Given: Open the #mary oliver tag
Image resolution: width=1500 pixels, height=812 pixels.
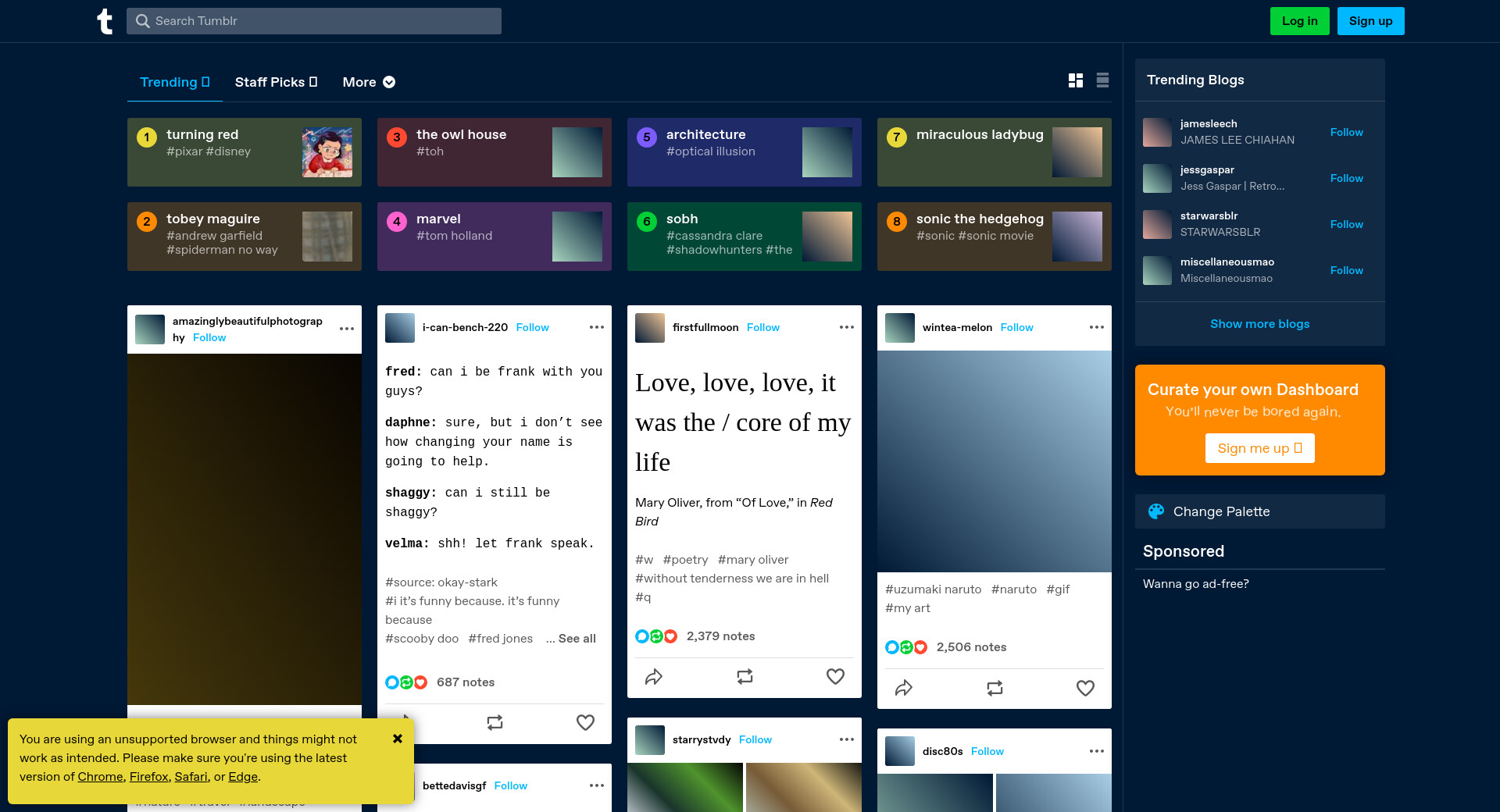Looking at the screenshot, I should click(x=753, y=560).
